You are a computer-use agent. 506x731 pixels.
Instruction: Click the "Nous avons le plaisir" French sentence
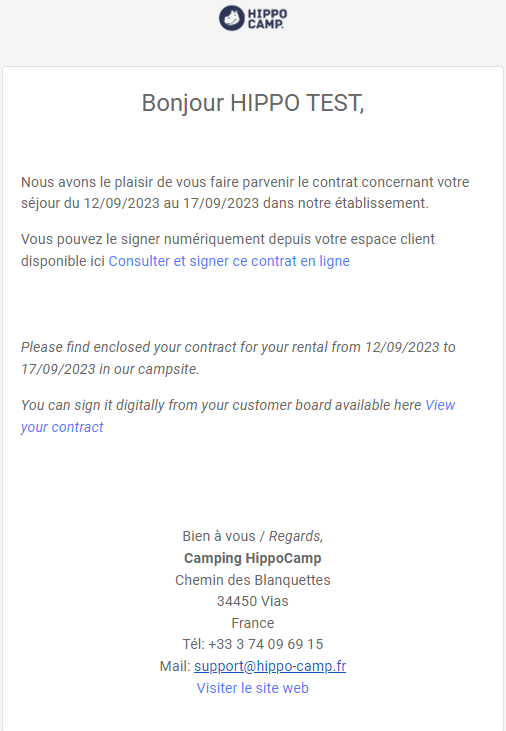click(245, 193)
